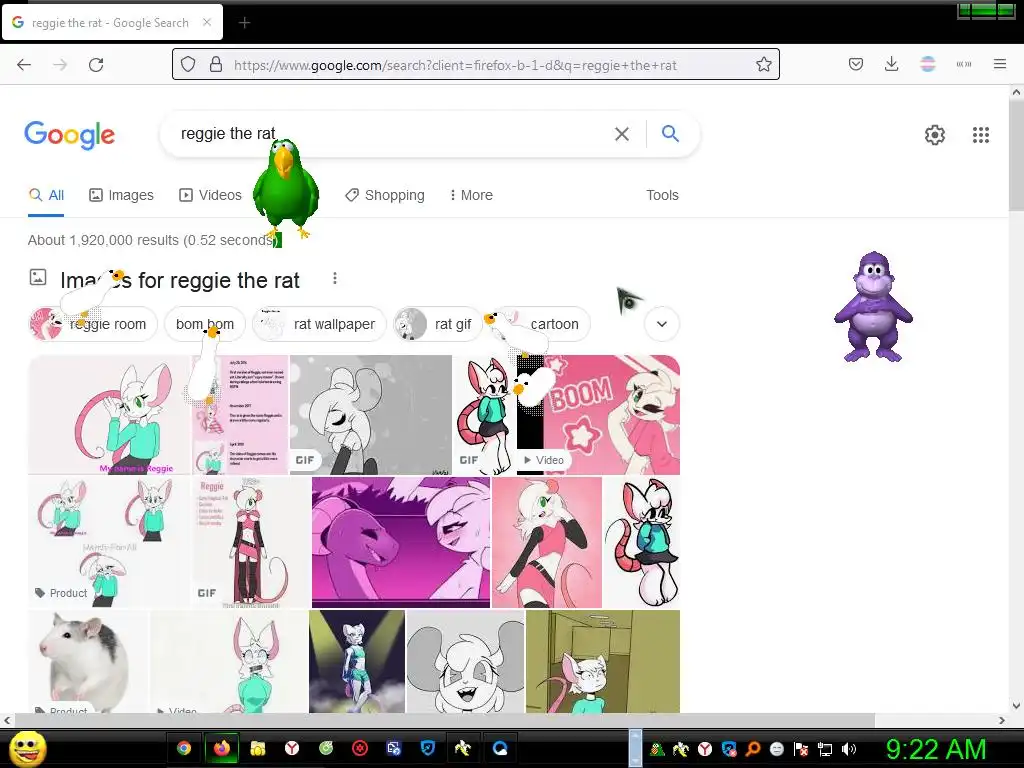This screenshot has width=1024, height=768.
Task: Open the Google apps grid icon
Action: tap(981, 135)
